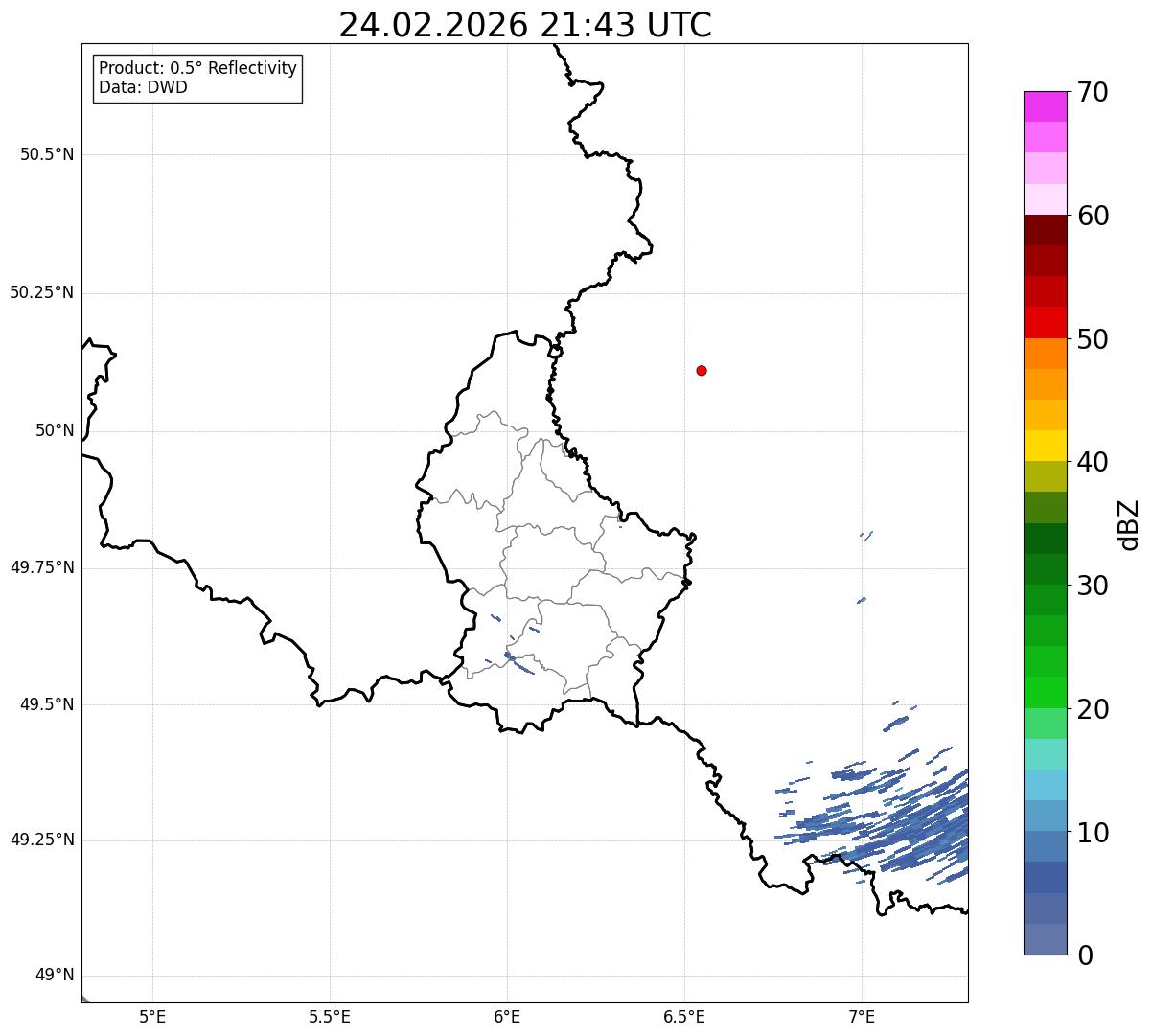
Task: Click the orange colorbar segment below 50
Action: [x=1045, y=354]
